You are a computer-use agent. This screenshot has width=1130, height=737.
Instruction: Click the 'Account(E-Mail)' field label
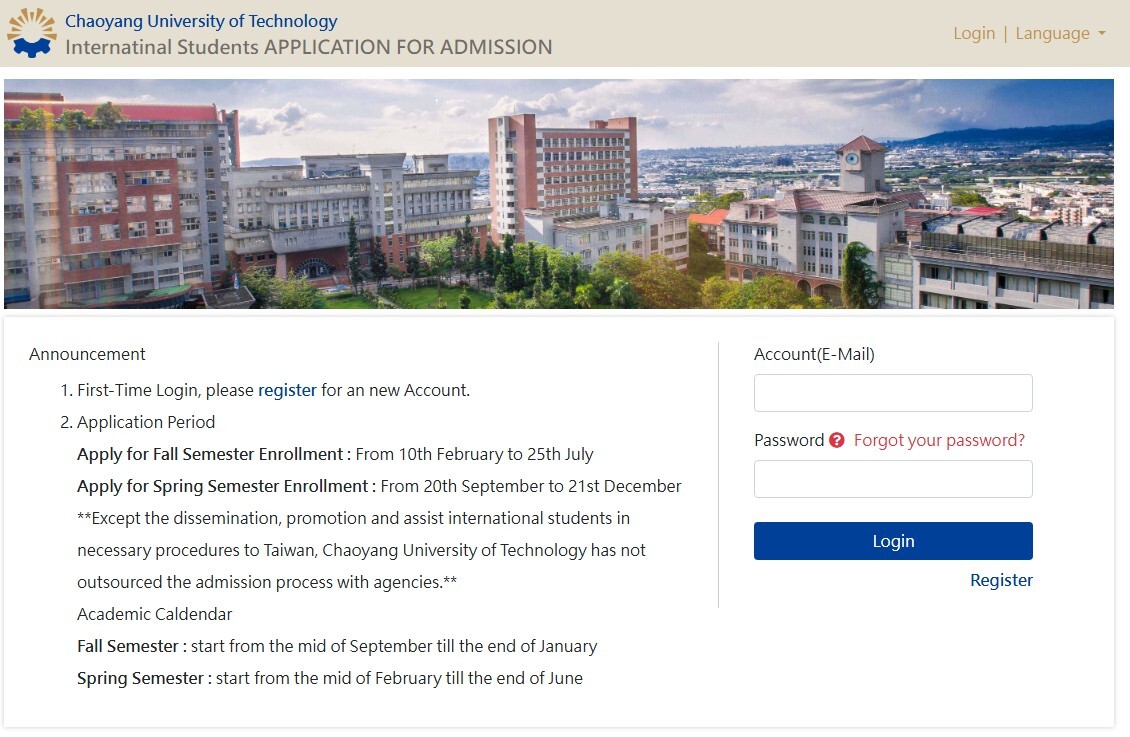point(814,354)
